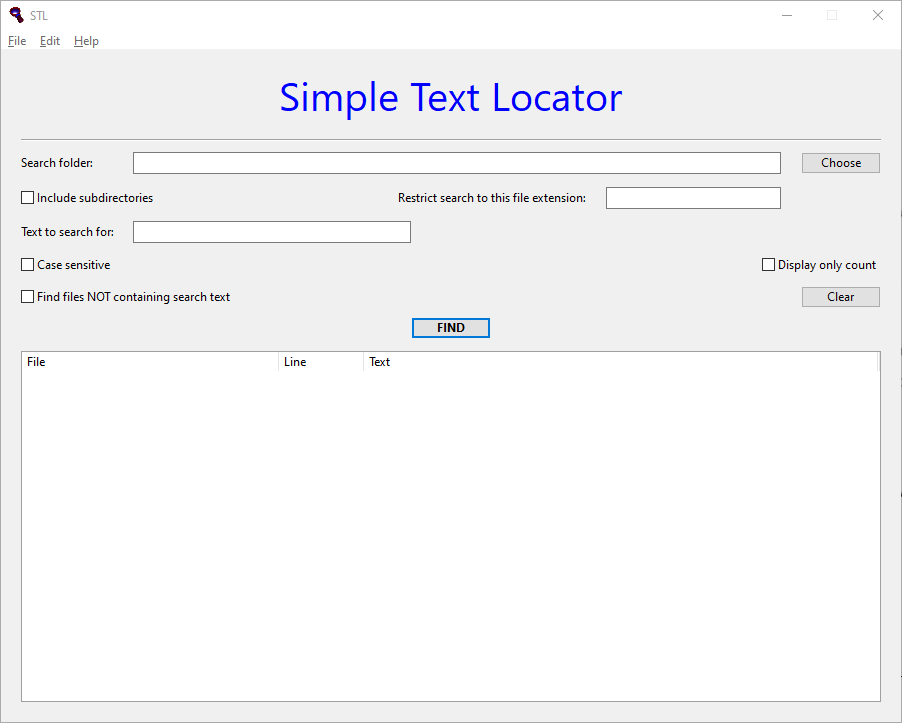Minimize the STL window
Screen dimensions: 902x723
coord(787,15)
